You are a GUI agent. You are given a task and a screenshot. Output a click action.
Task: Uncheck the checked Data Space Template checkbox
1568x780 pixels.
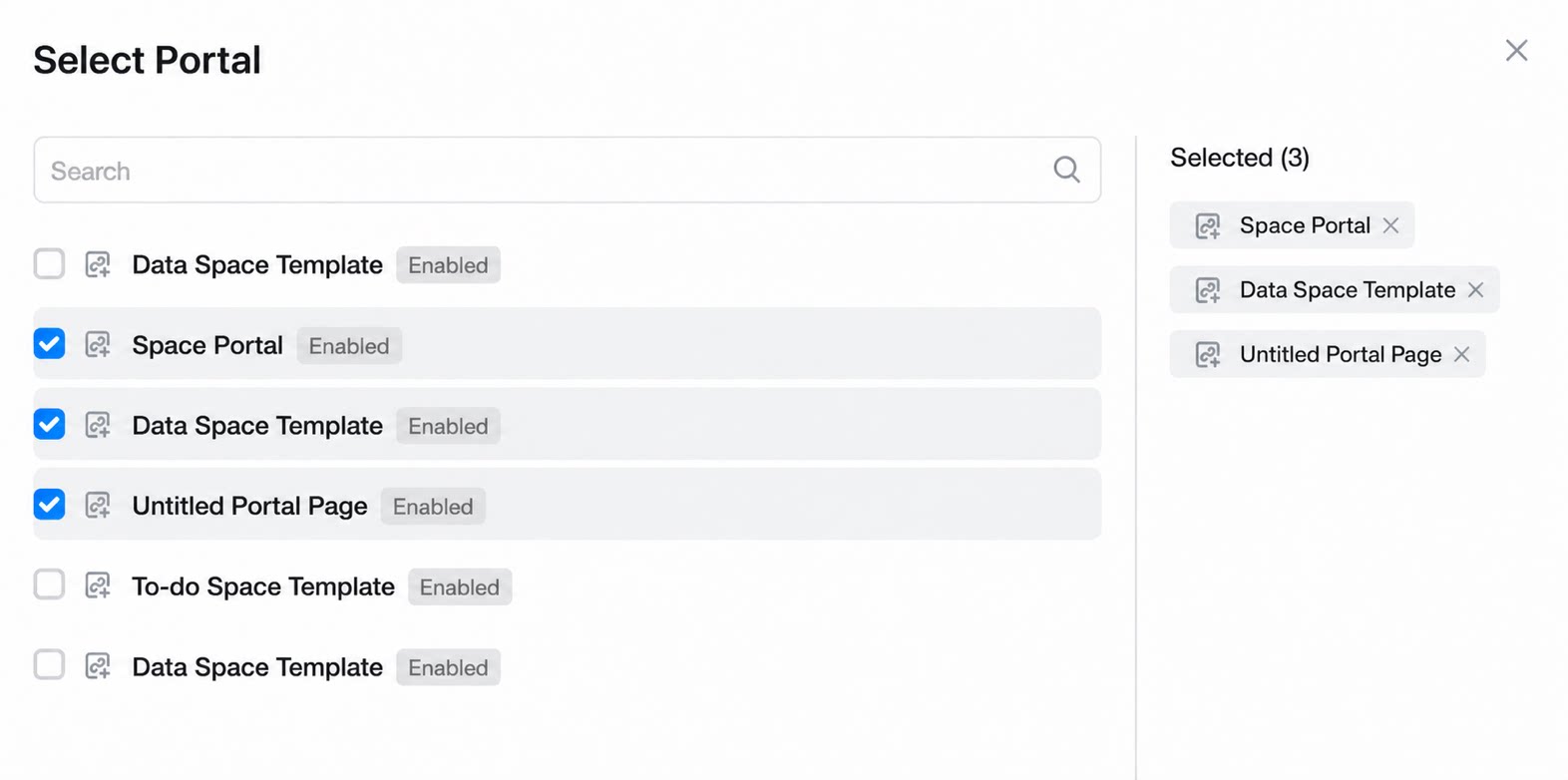pyautogui.click(x=49, y=425)
